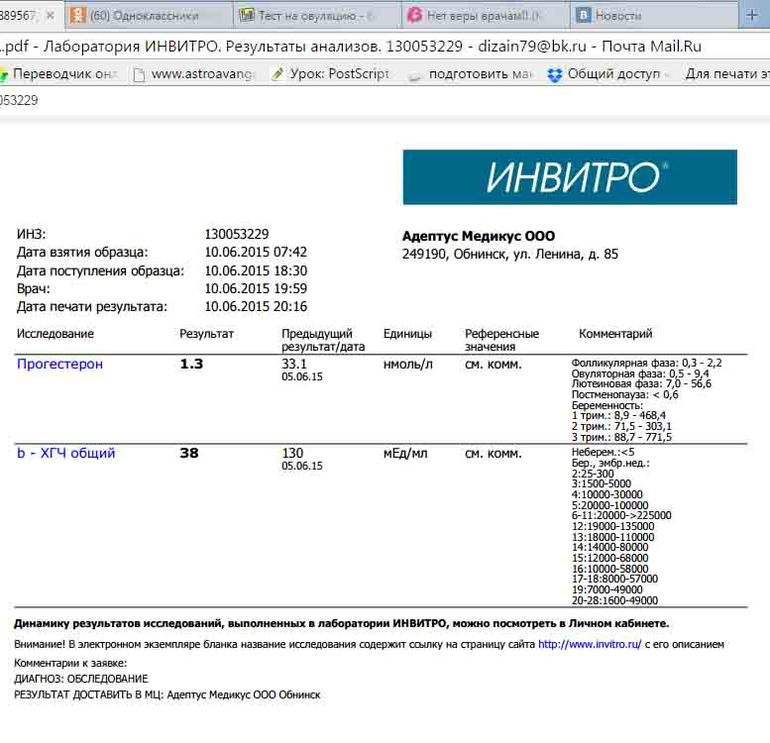
Task: Click the мЕд/мл unit text
Action: pos(405,453)
